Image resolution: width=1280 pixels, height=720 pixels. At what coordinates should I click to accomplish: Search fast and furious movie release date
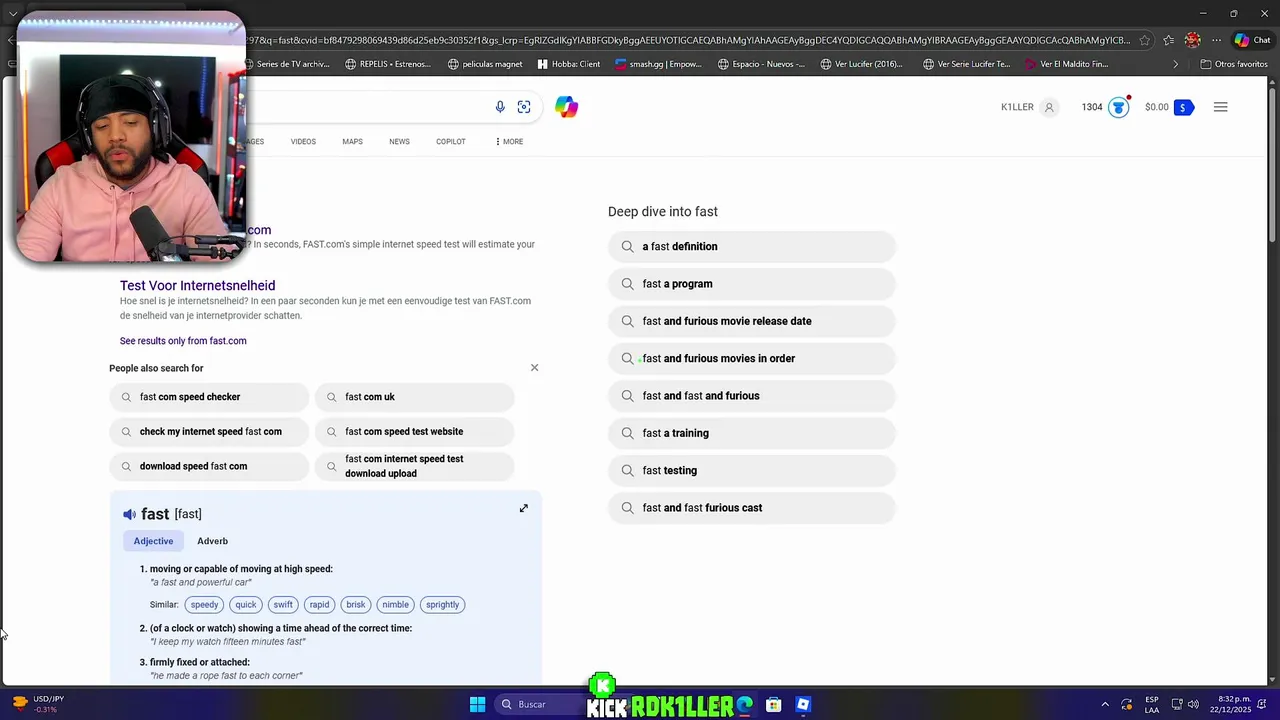tap(751, 321)
